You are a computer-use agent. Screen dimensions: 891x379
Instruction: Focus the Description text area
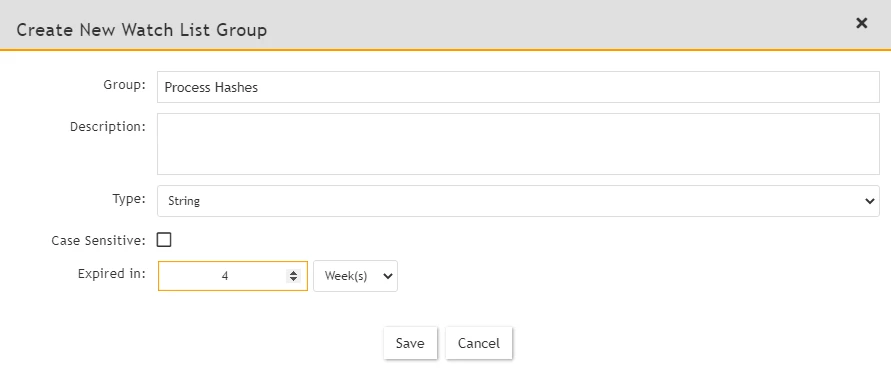point(518,144)
